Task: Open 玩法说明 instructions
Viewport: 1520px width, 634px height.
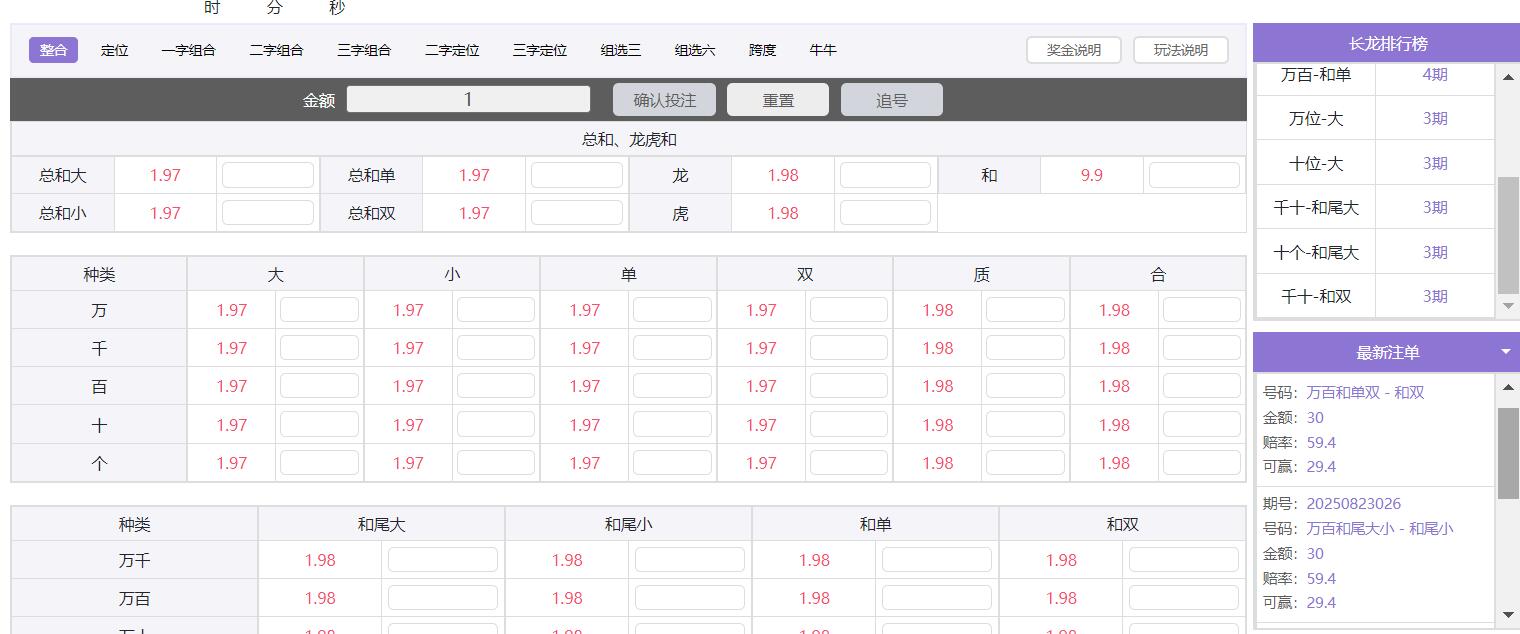Action: [1180, 50]
